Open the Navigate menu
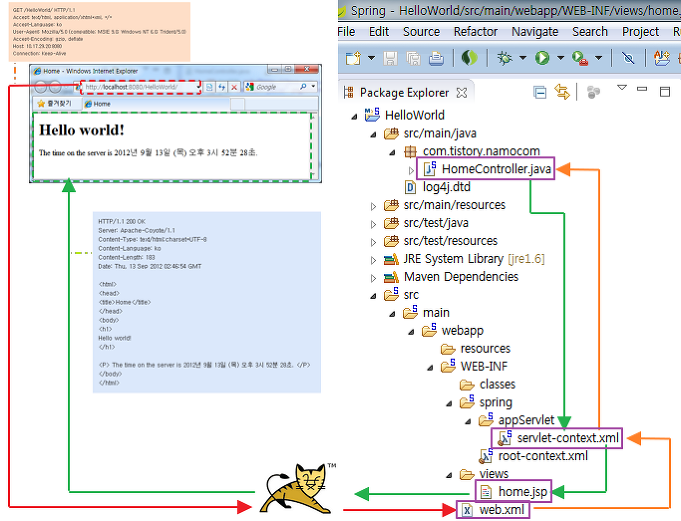 tap(535, 32)
